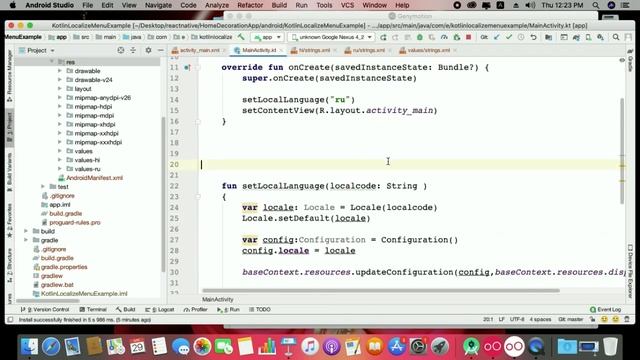
Task: Click the horizontal scrollbar under the editor
Action: click(381, 291)
